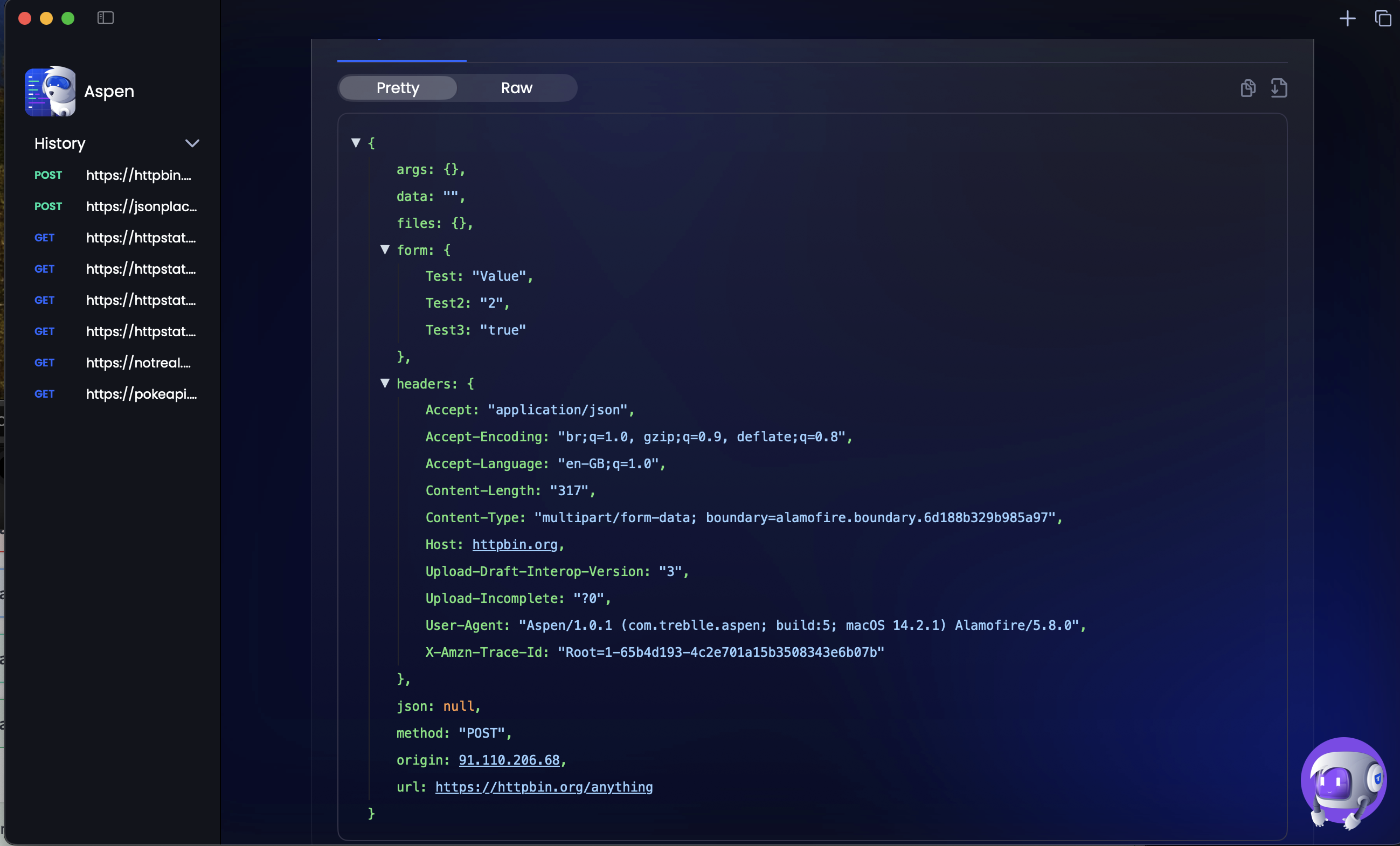
Task: Click the download response icon
Action: click(1278, 89)
